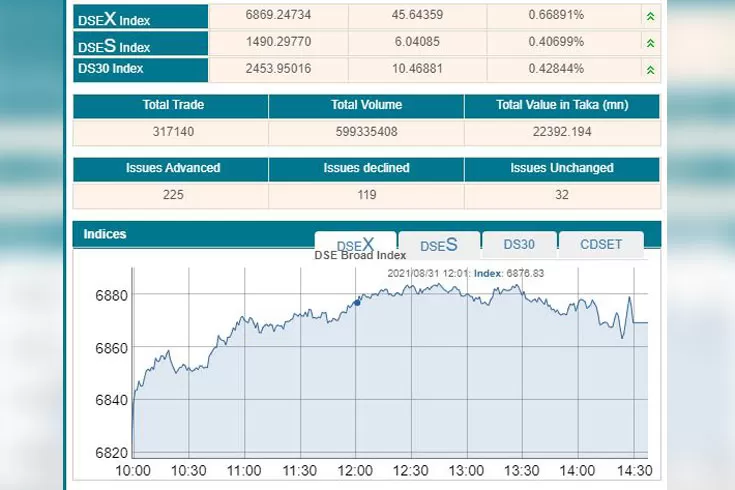Click the DSES Index up-arrow icon

pyautogui.click(x=650, y=43)
